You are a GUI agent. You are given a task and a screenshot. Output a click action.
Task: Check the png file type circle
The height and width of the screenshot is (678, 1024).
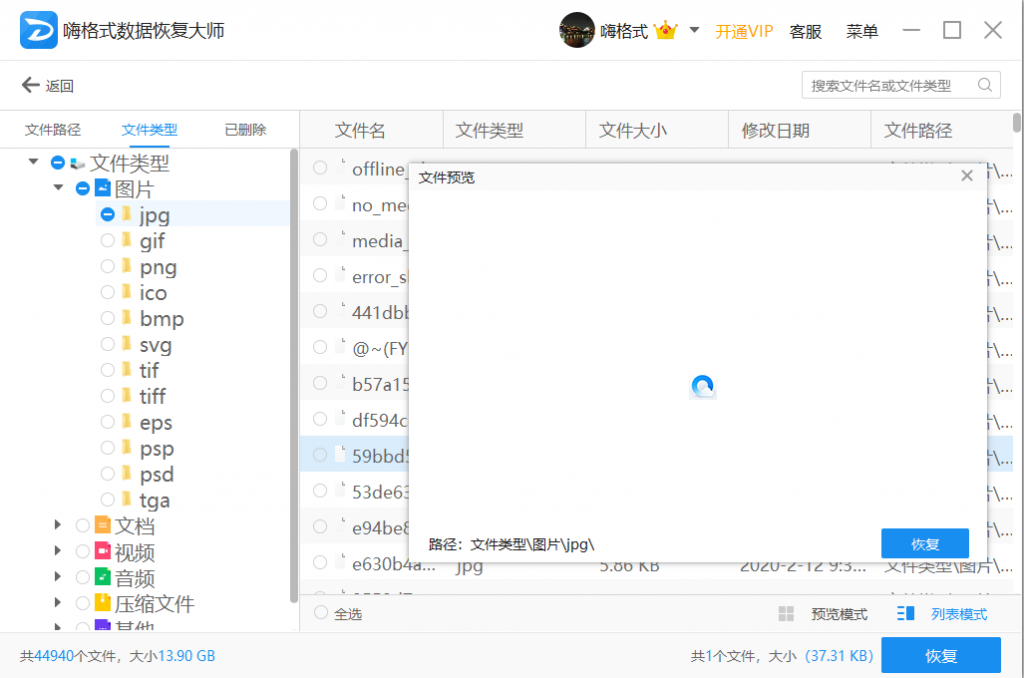108,266
